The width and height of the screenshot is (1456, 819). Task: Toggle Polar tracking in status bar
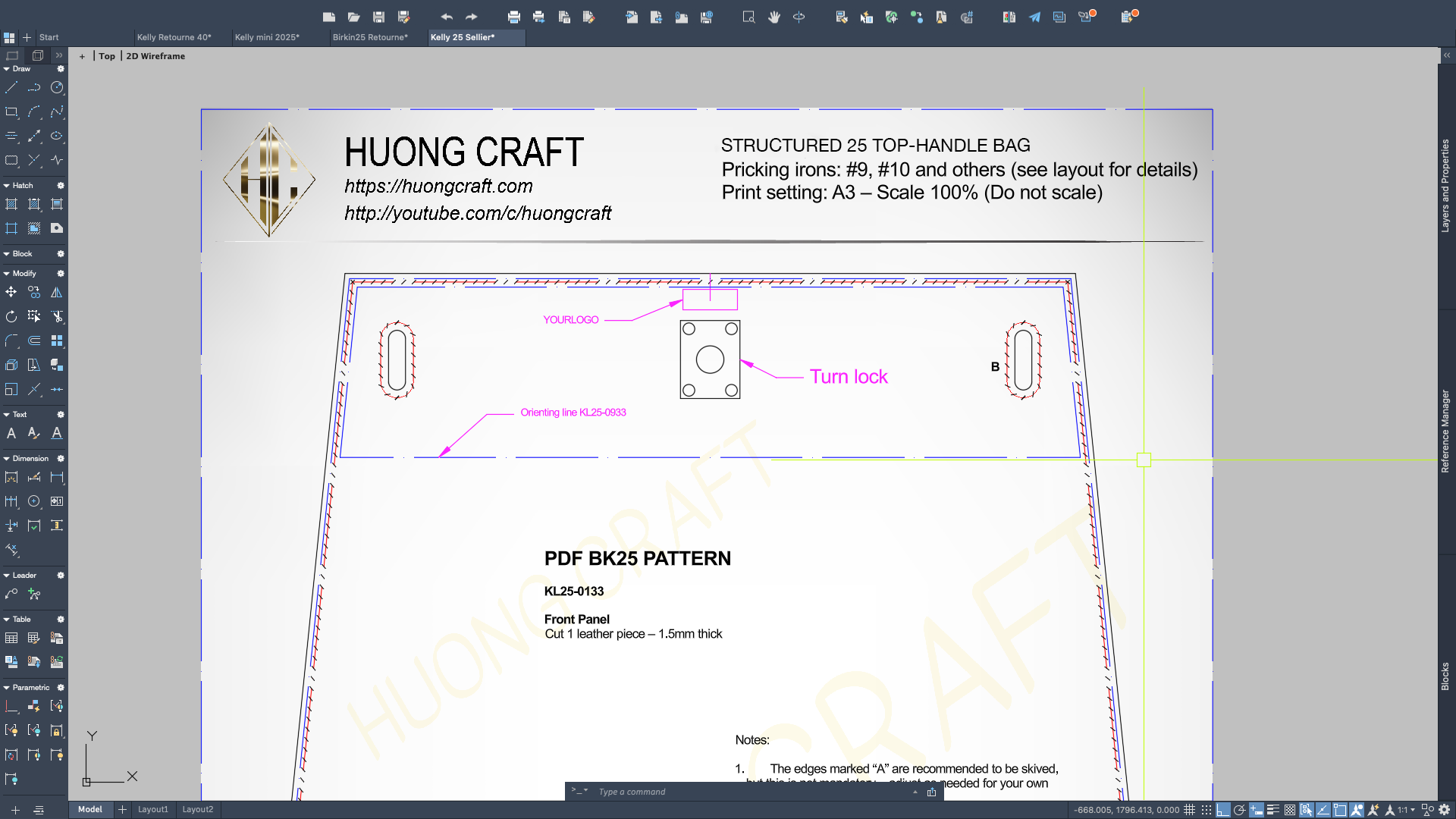point(1240,810)
